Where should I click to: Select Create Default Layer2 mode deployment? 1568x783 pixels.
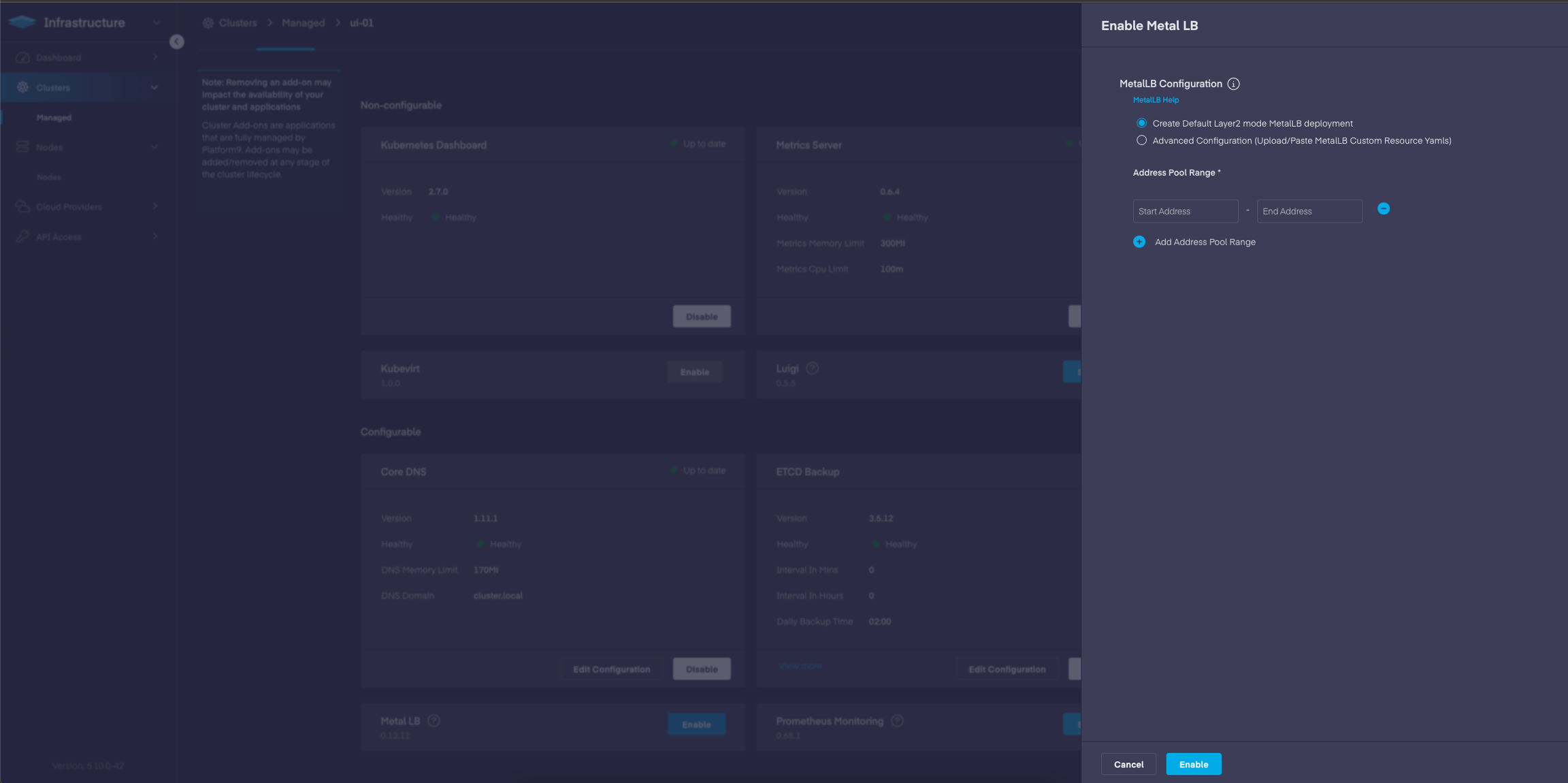tap(1141, 123)
